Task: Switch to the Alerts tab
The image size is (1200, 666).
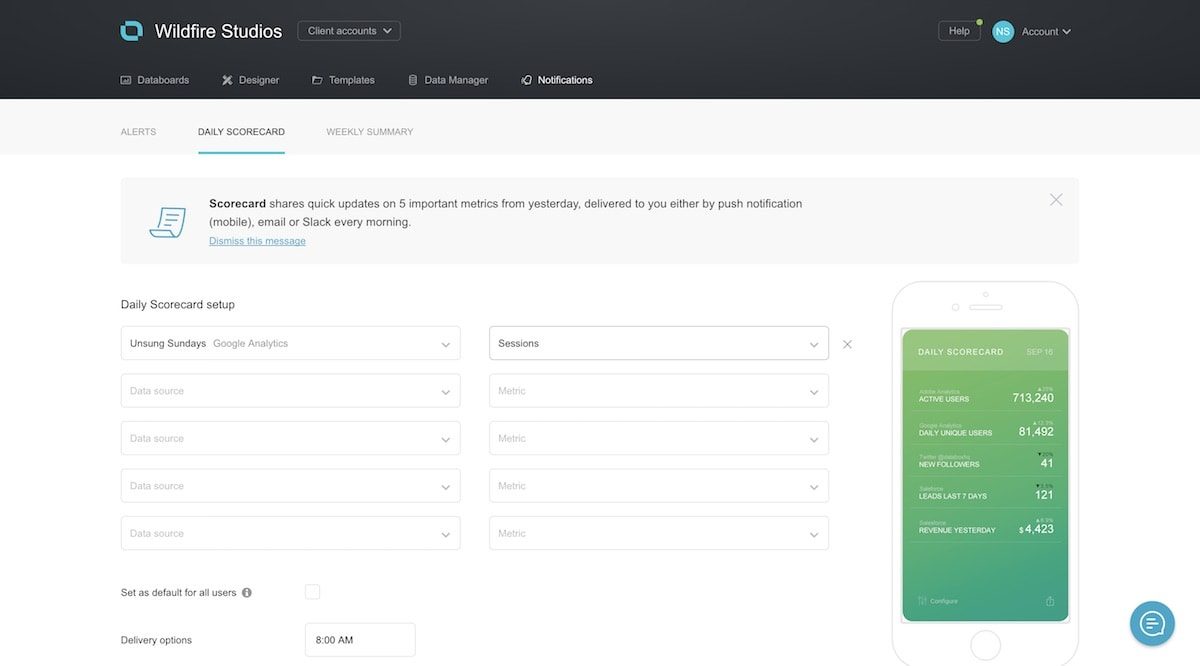Action: (x=138, y=132)
